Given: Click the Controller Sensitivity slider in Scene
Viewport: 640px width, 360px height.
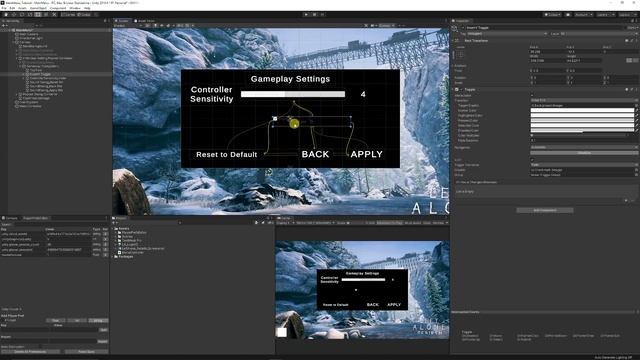Looking at the screenshot, I should coord(293,94).
